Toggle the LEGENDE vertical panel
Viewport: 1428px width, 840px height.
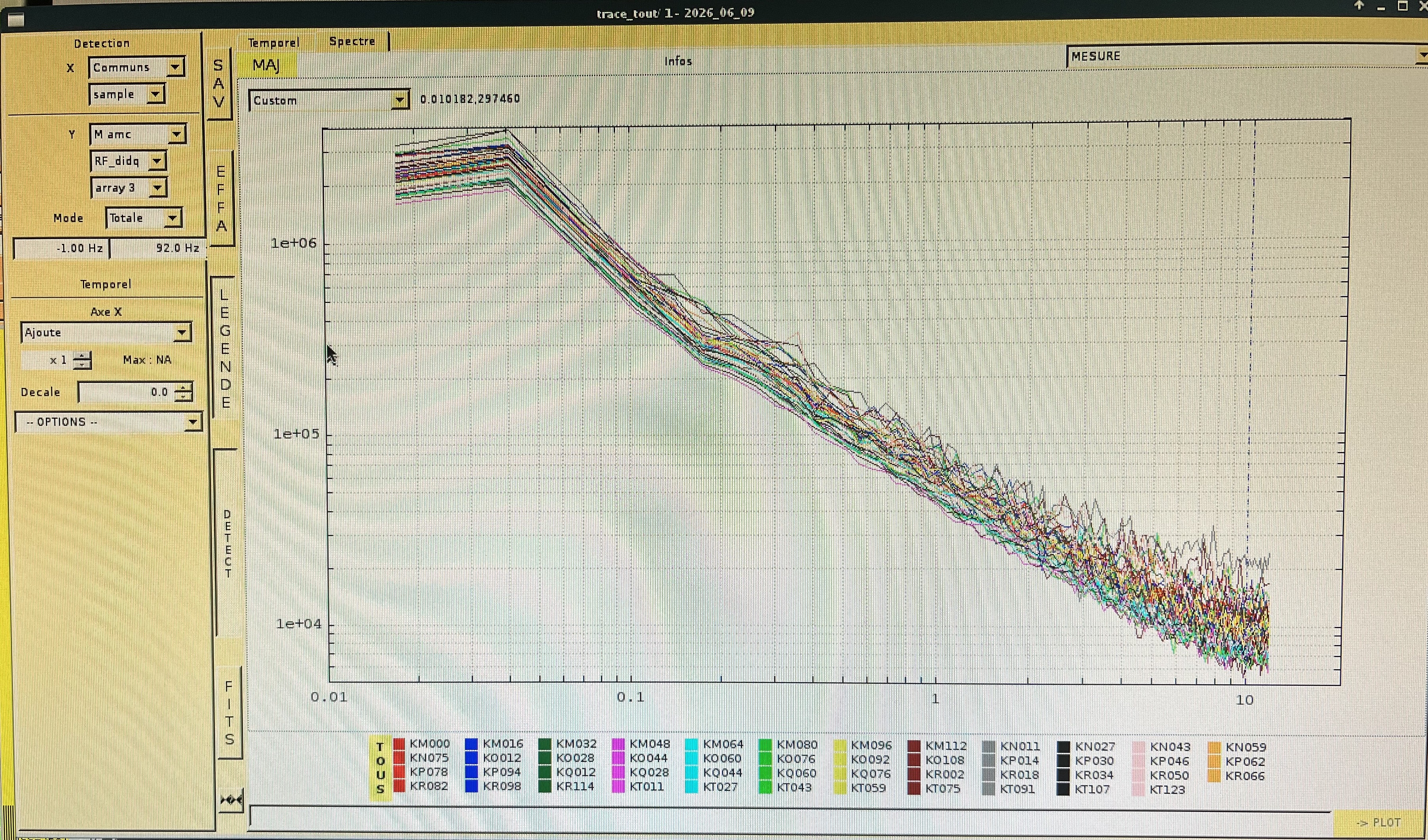coord(225,348)
